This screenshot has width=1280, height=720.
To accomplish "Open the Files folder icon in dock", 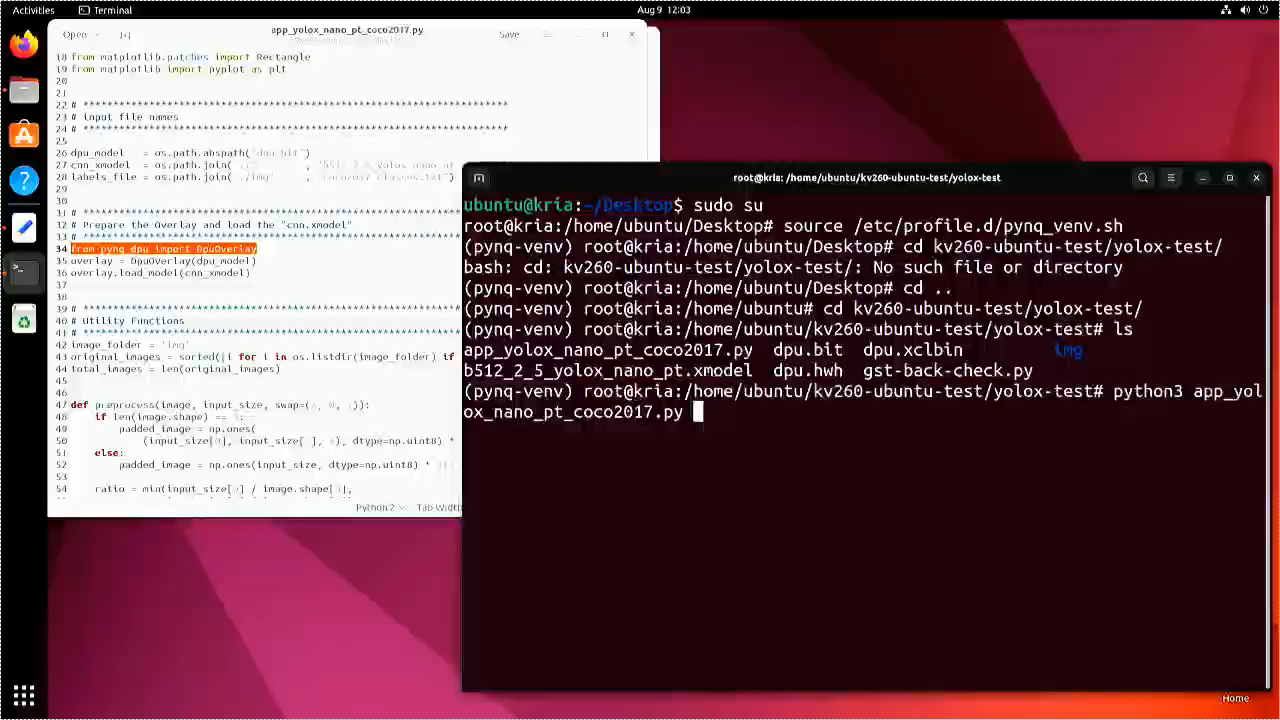I will tap(24, 89).
